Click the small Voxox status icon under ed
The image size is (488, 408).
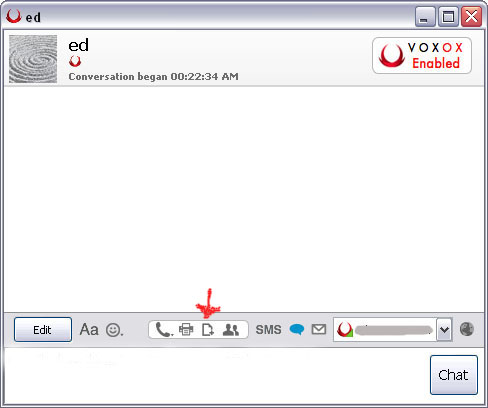click(x=75, y=61)
